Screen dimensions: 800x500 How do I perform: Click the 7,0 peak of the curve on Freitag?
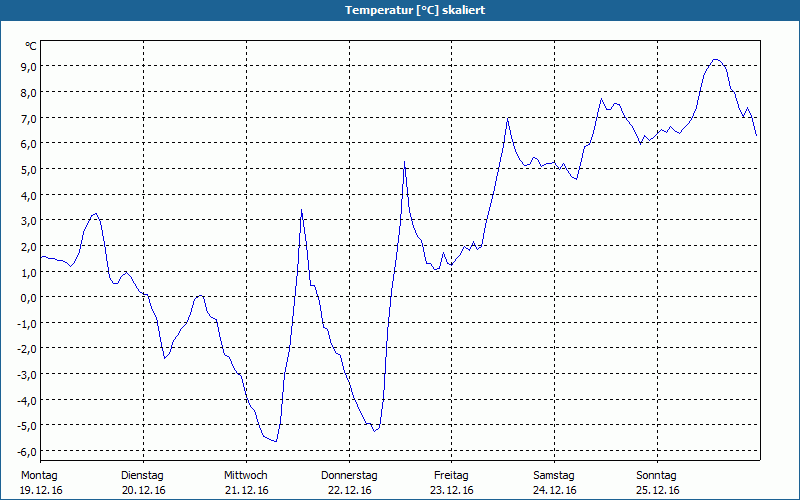click(x=508, y=118)
